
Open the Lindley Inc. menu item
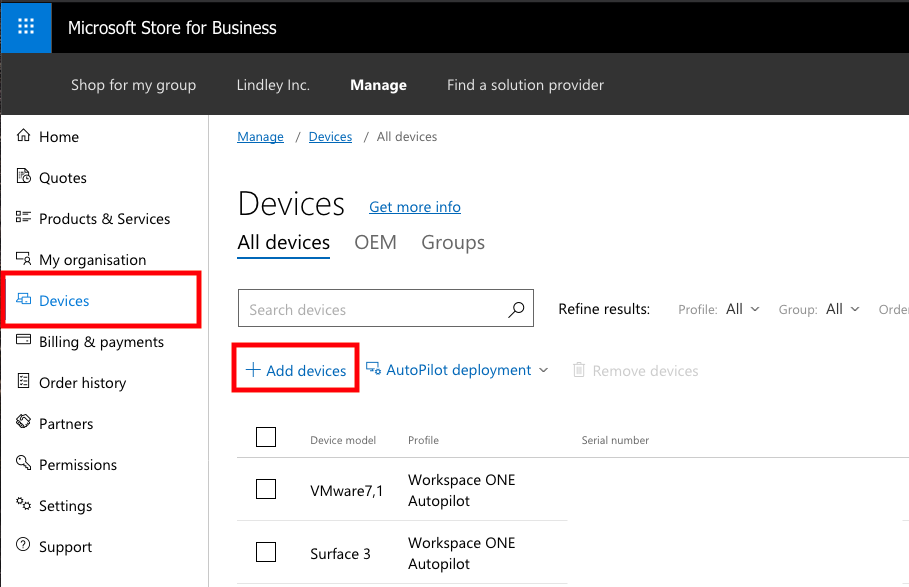(x=273, y=85)
